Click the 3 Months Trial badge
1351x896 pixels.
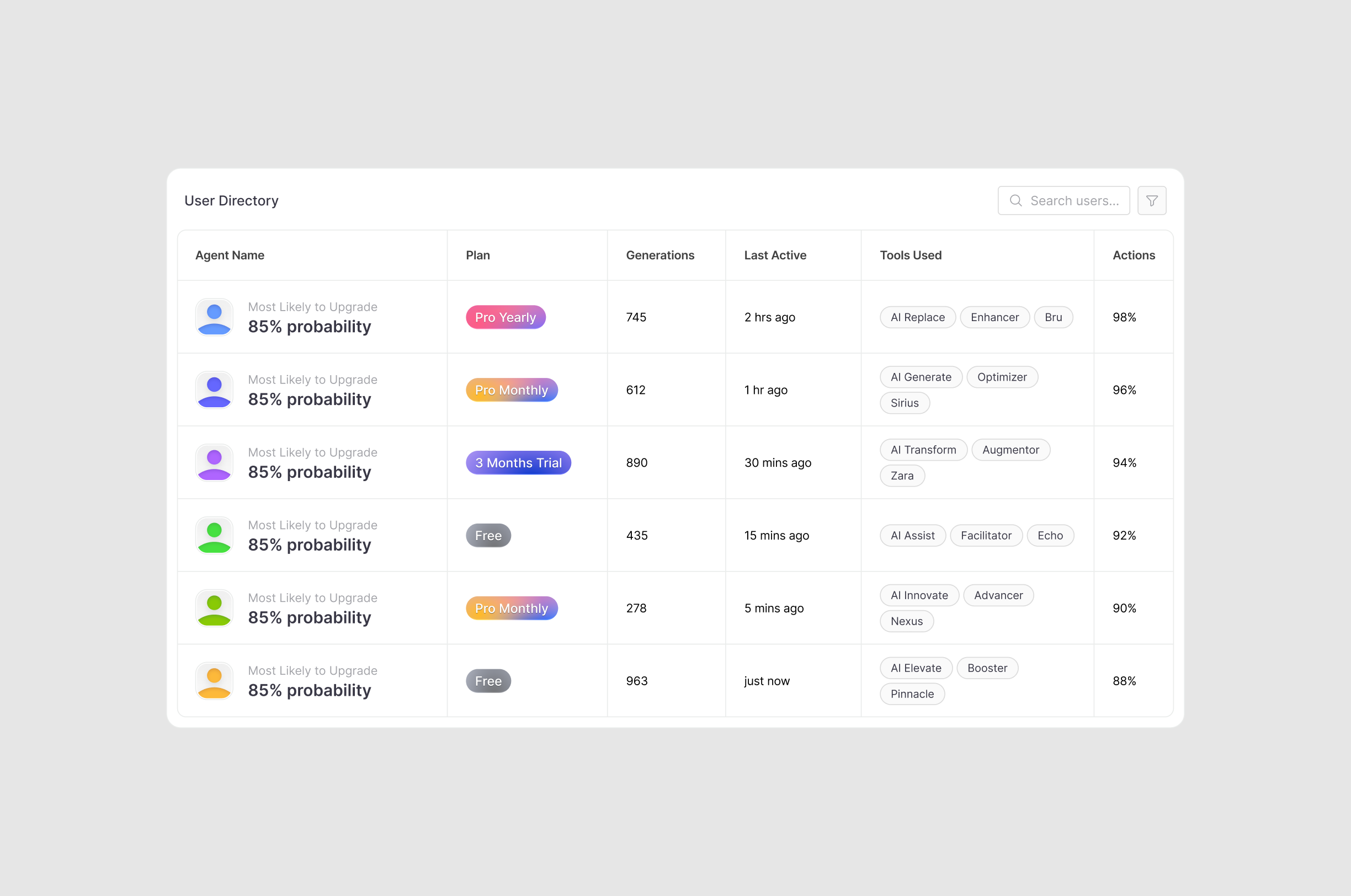tap(518, 462)
